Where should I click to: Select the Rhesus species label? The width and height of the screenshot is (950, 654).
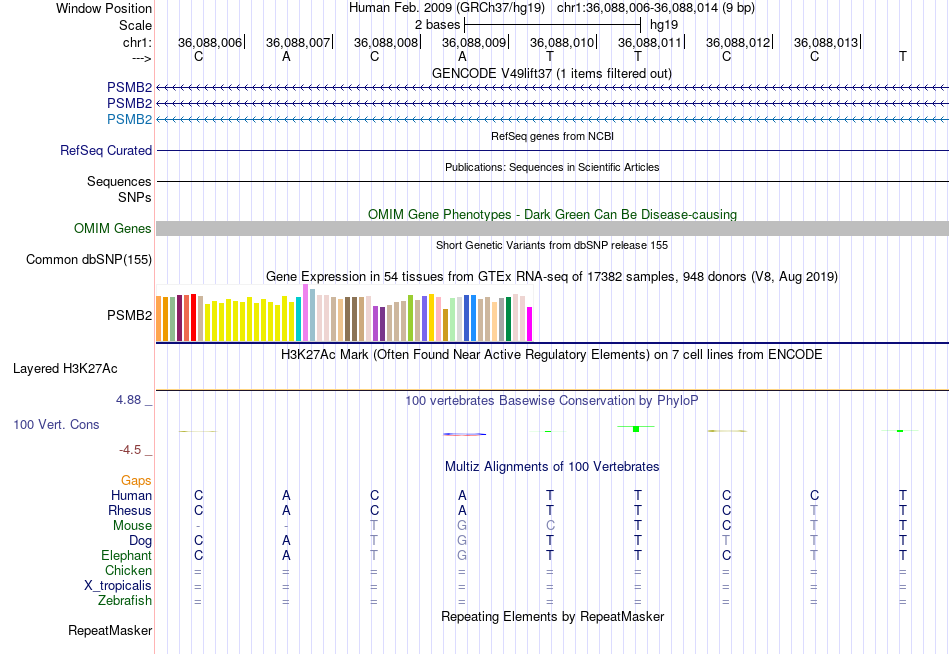point(130,510)
